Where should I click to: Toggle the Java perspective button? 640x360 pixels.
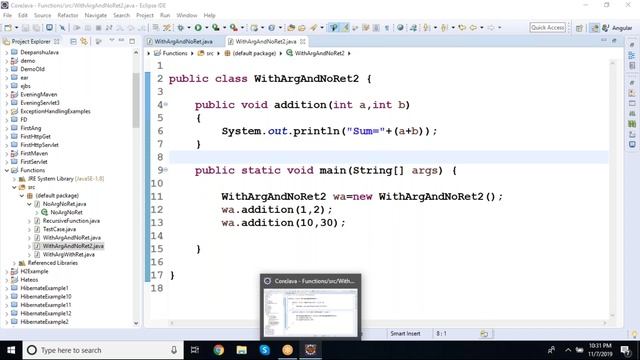click(x=595, y=28)
